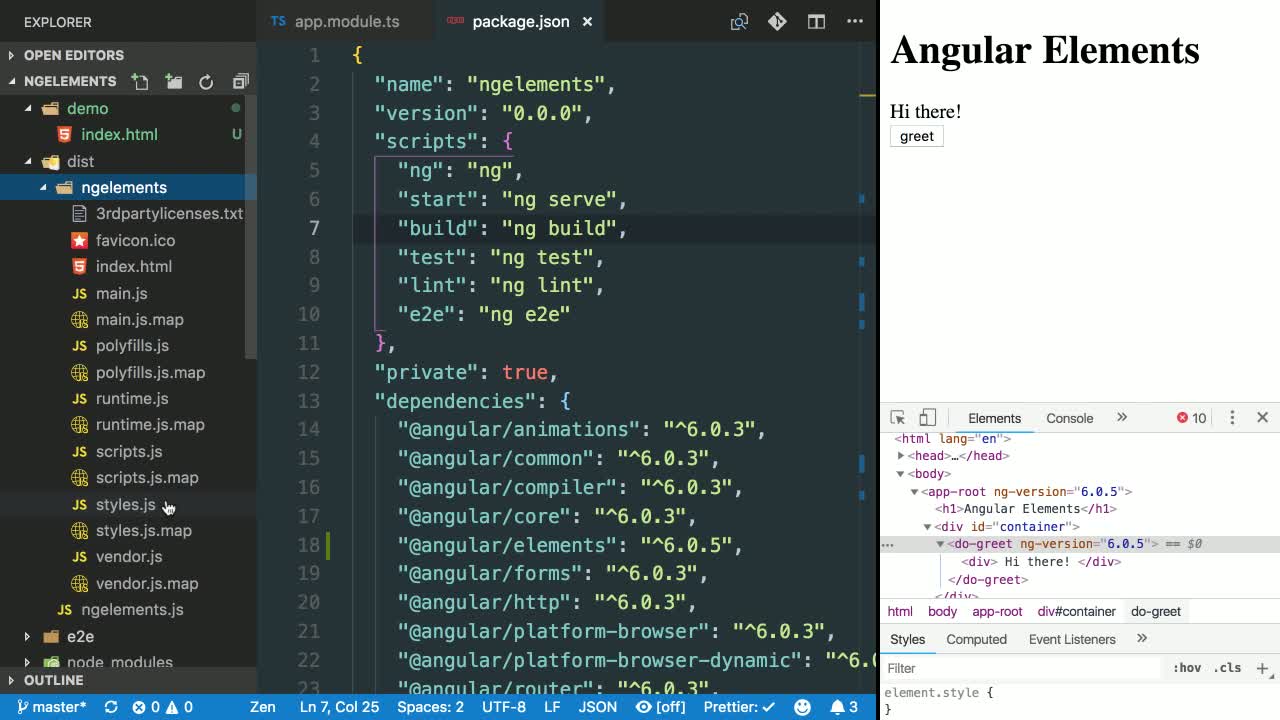1280x720 pixels.
Task: Synchronize changes in status bar
Action: point(111,707)
